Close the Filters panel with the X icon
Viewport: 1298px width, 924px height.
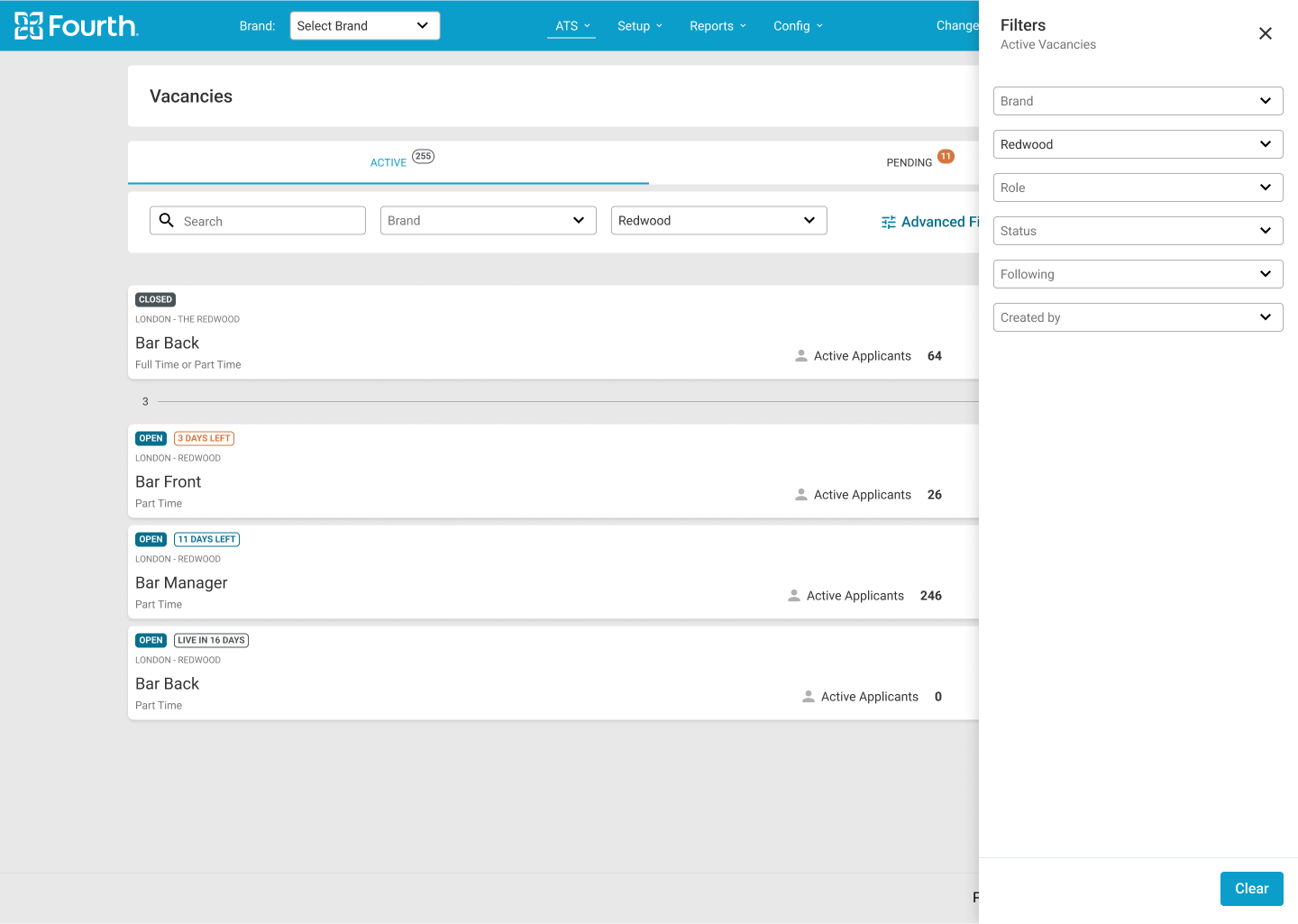pos(1265,33)
